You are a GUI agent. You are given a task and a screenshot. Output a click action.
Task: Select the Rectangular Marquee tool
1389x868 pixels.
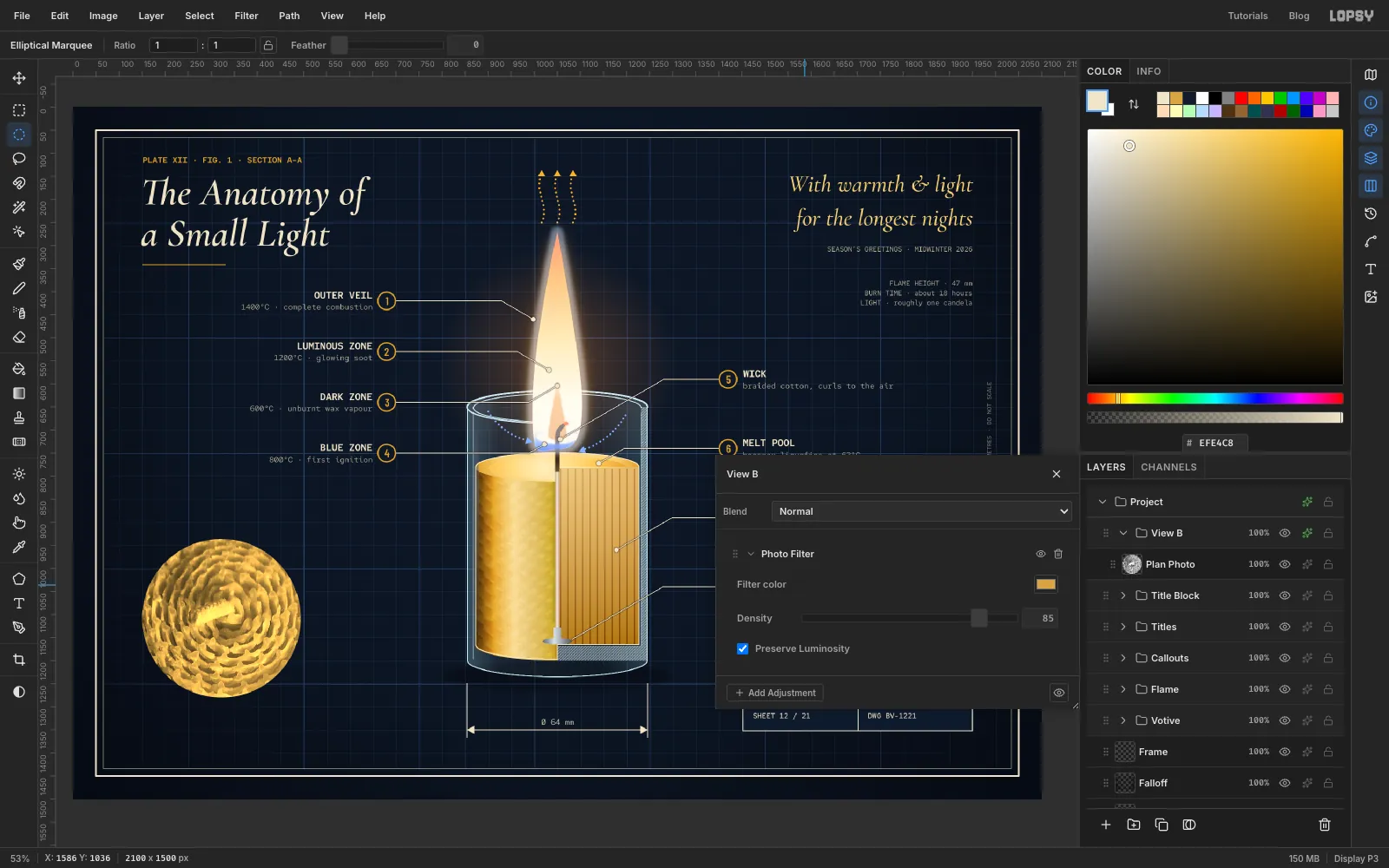point(19,110)
